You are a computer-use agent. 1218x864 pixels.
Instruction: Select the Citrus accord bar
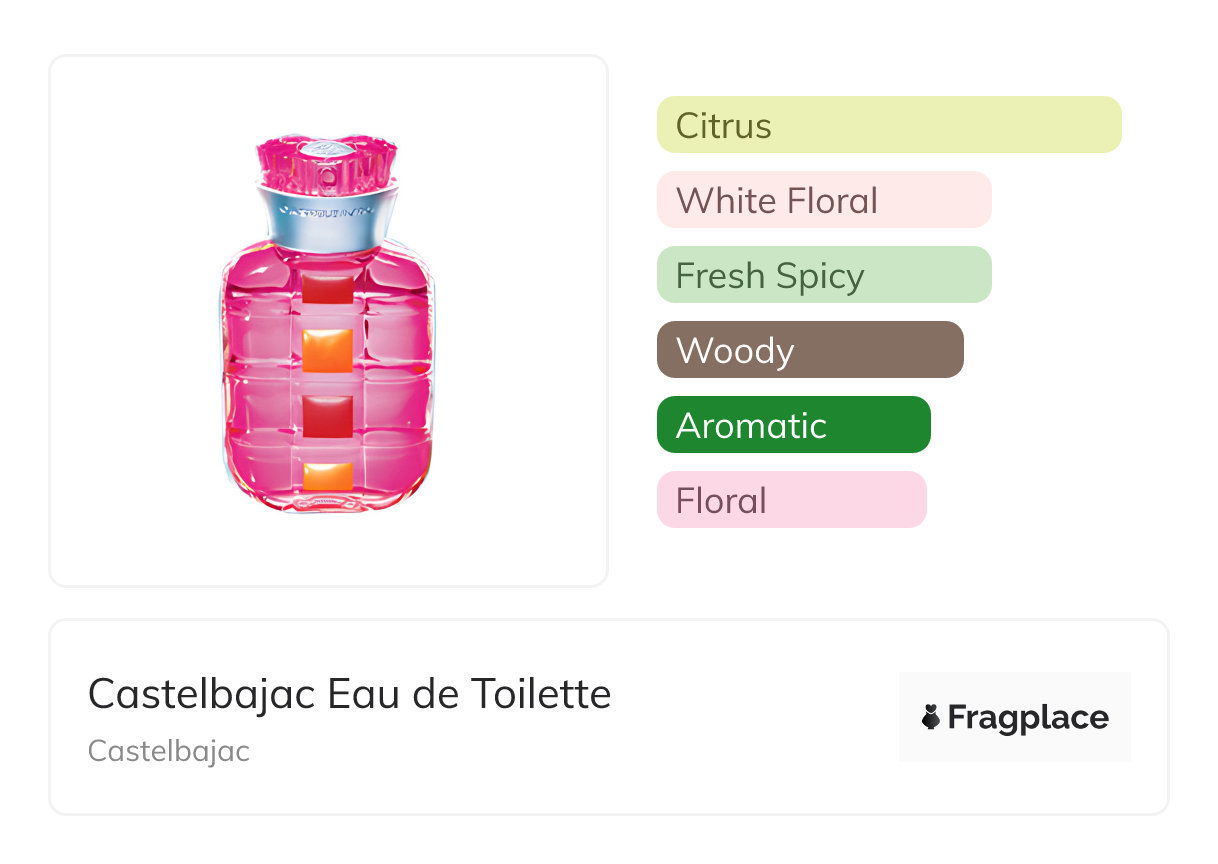click(888, 125)
